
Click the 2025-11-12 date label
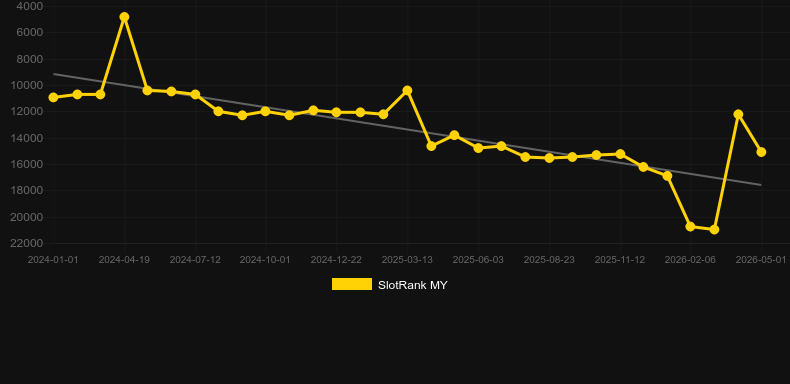point(620,260)
